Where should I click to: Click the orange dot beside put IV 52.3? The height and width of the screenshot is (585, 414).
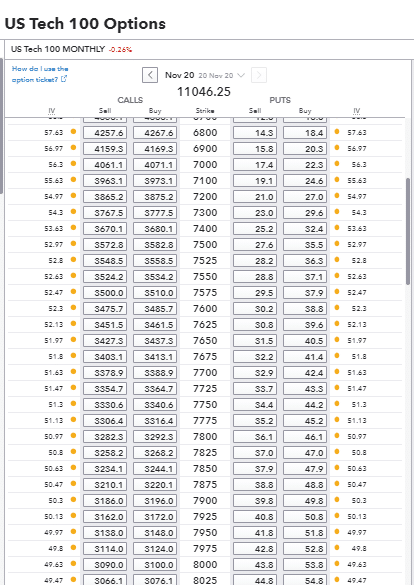pos(337,307)
